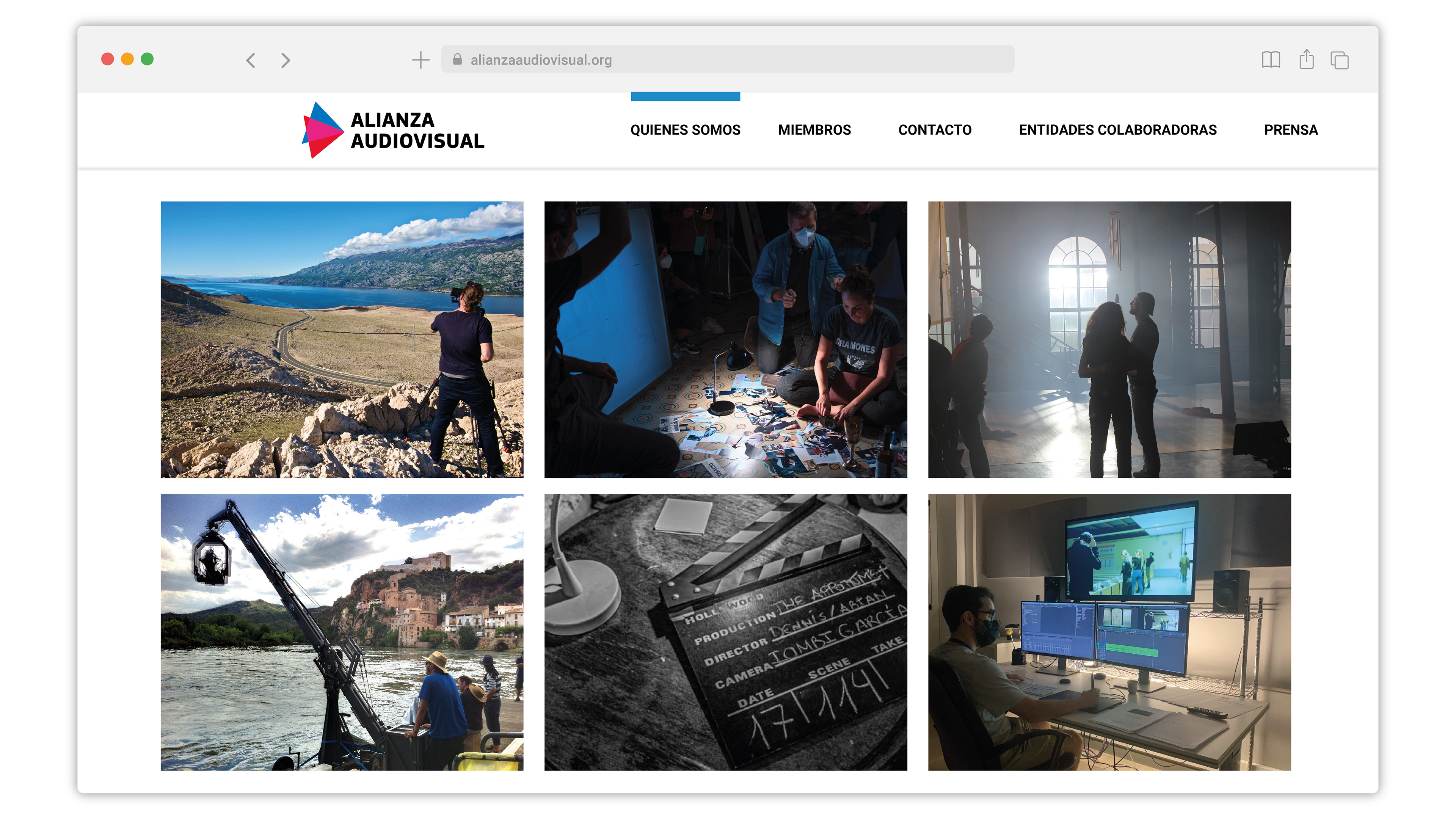Select Entidades Colaboradoras in navigation
The height and width of the screenshot is (819, 1456).
click(x=1117, y=130)
